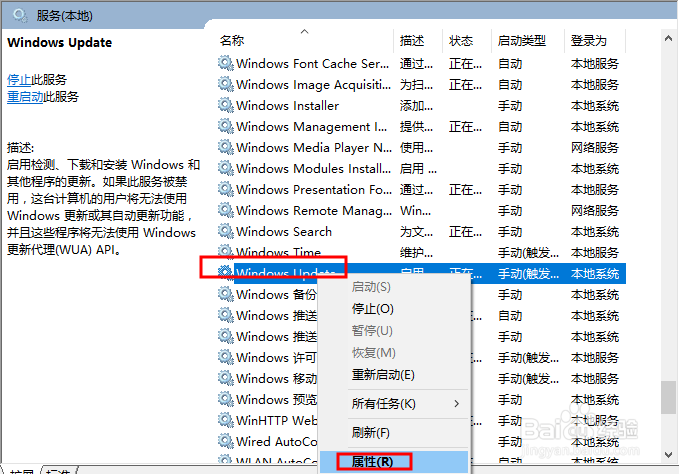Click the Windows Remote Management gear icon
Viewport: 679px width, 474px height.
pyautogui.click(x=226, y=210)
